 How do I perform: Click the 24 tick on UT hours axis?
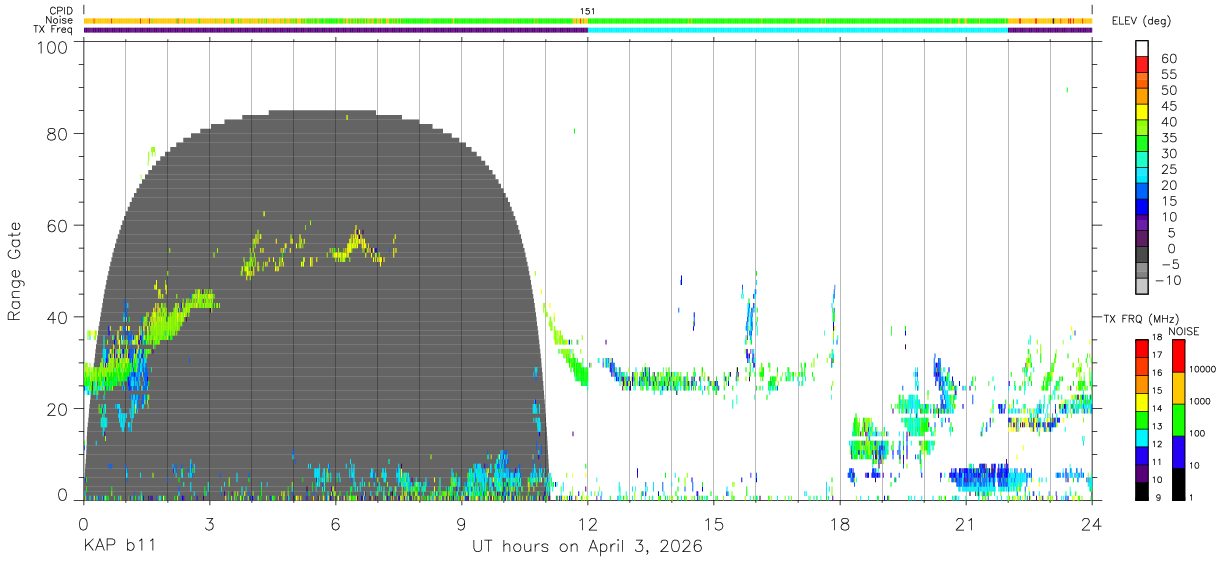coord(1092,523)
